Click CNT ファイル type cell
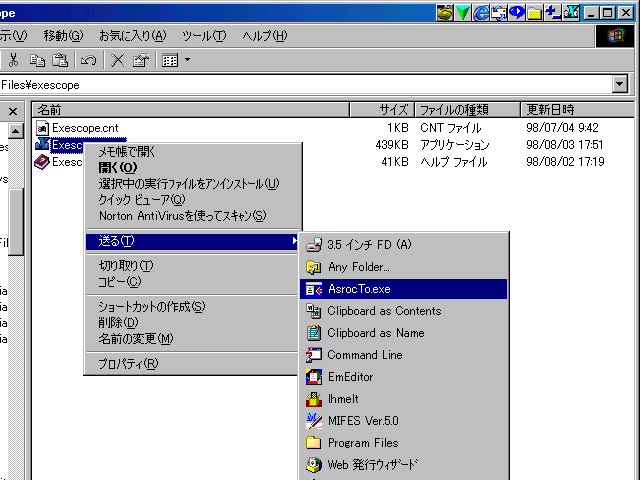The height and width of the screenshot is (480, 640). [x=451, y=128]
